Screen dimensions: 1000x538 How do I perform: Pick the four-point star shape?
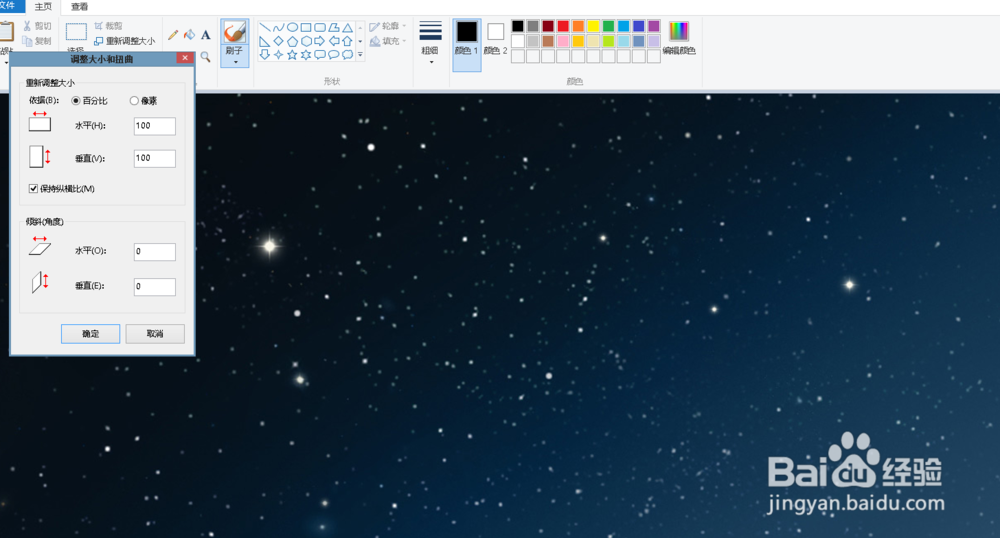tap(279, 55)
